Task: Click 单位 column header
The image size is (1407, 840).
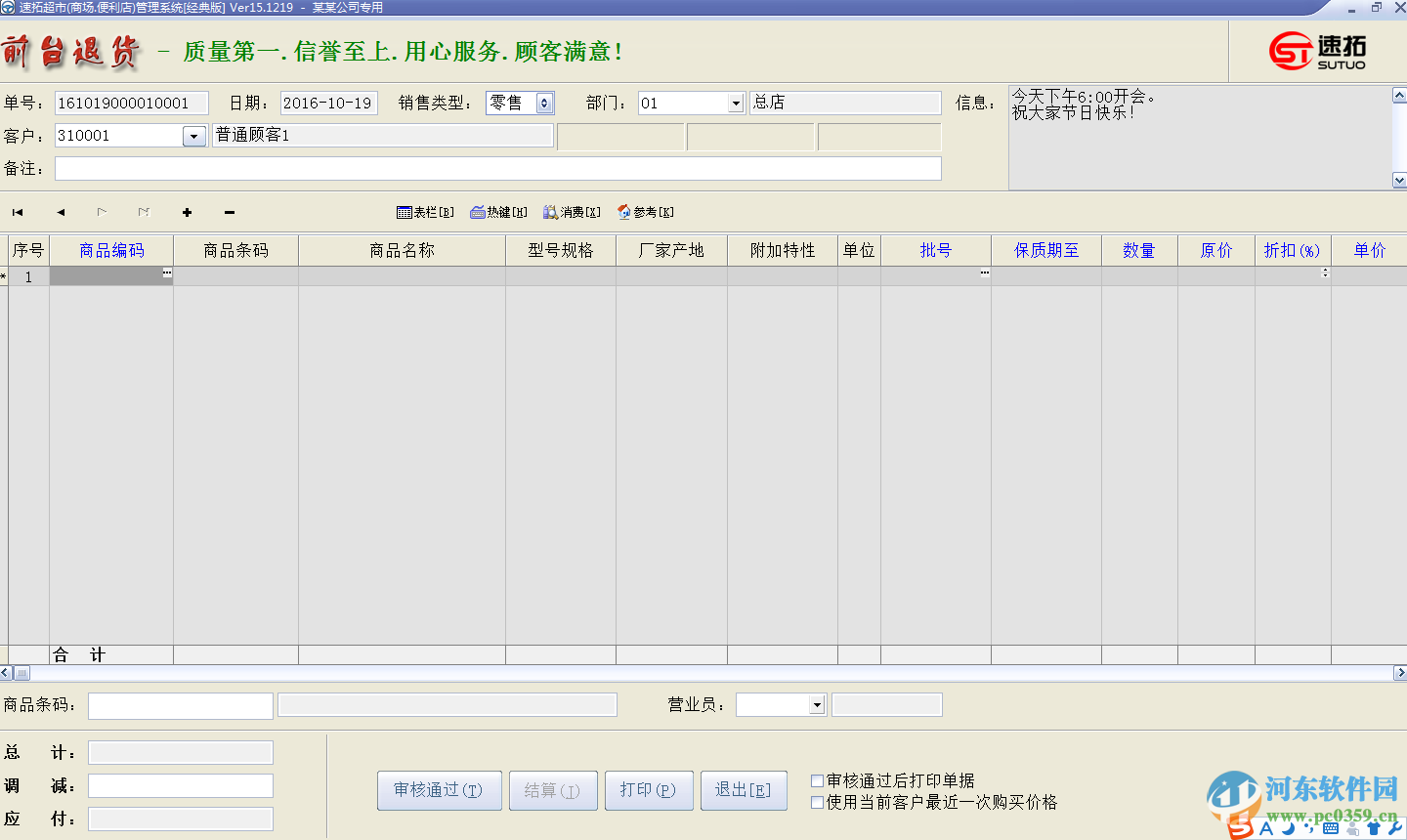Action: click(859, 250)
